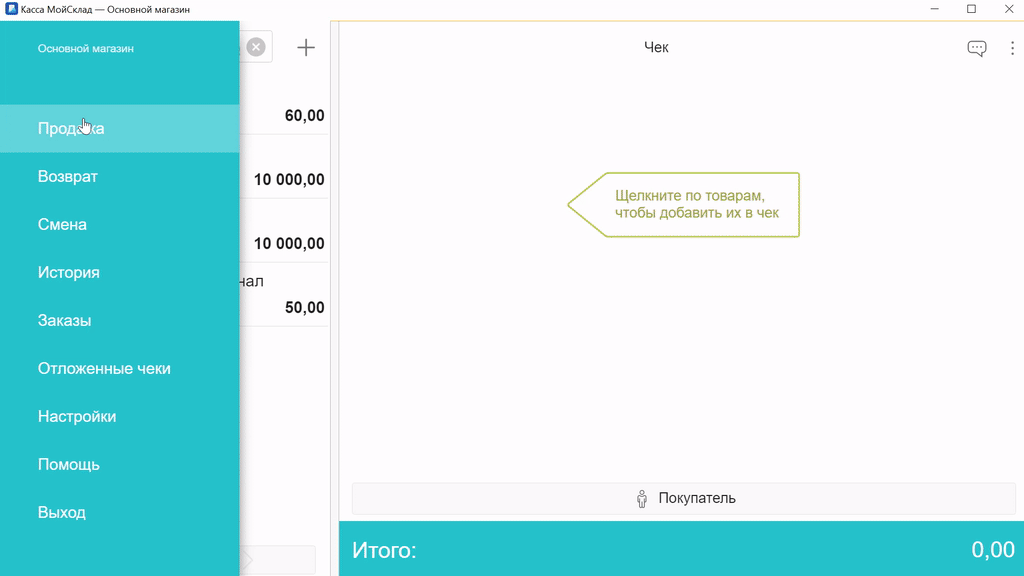Open the chat message icon
Image resolution: width=1024 pixels, height=576 pixels.
point(976,48)
